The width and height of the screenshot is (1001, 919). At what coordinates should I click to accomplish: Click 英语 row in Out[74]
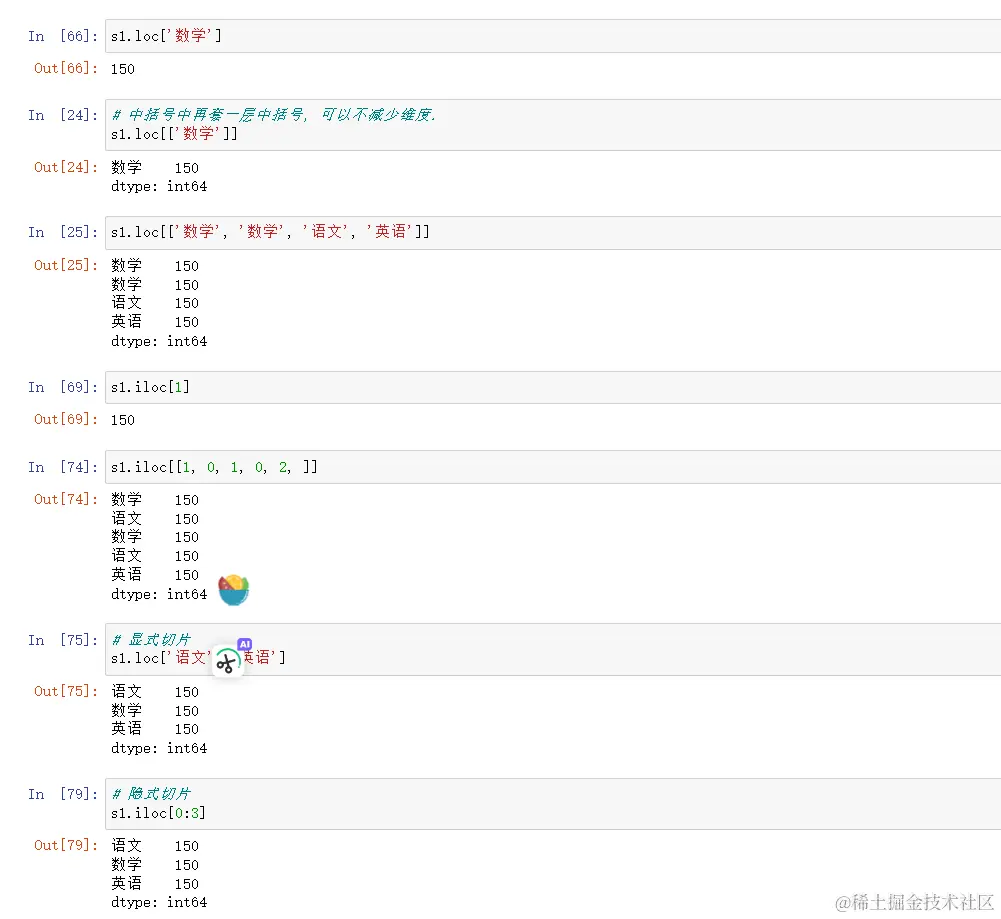click(155, 575)
